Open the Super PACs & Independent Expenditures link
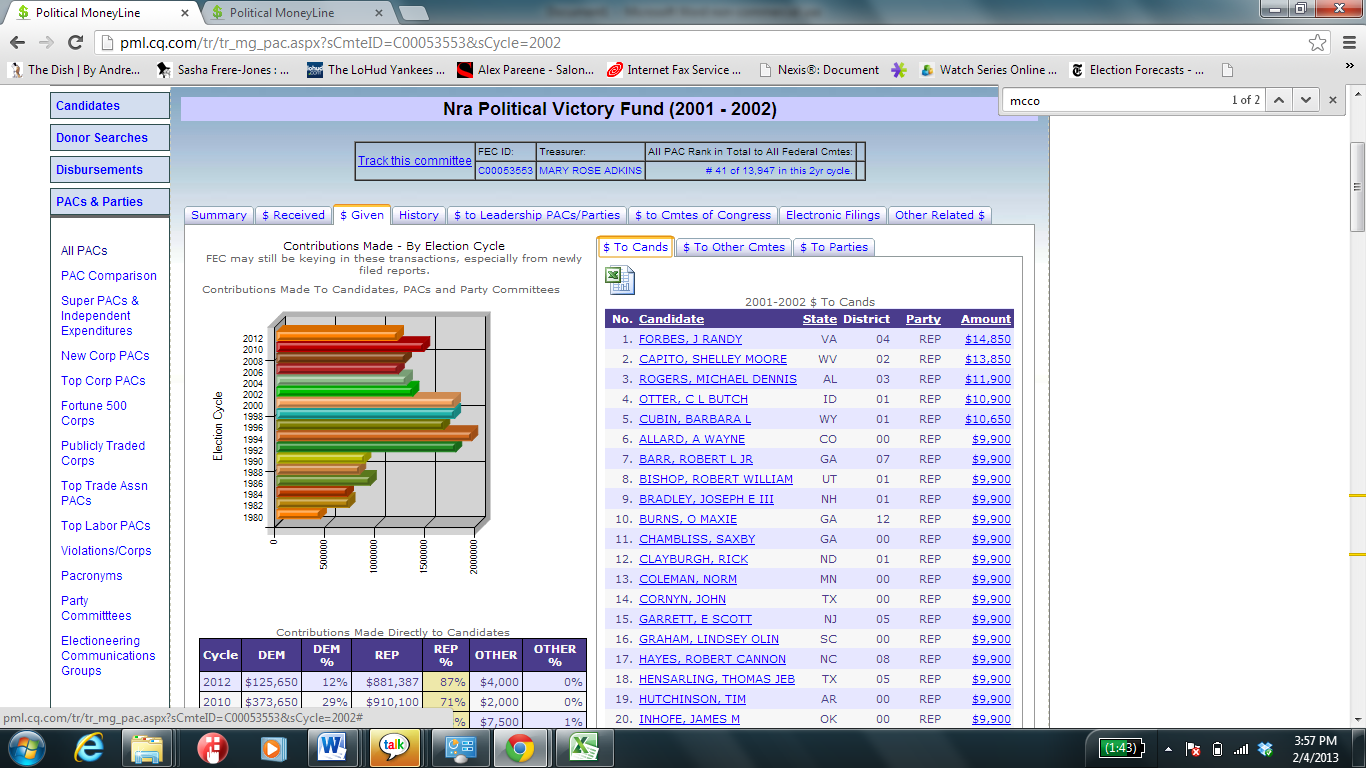This screenshot has width=1366, height=768. click(x=100, y=316)
